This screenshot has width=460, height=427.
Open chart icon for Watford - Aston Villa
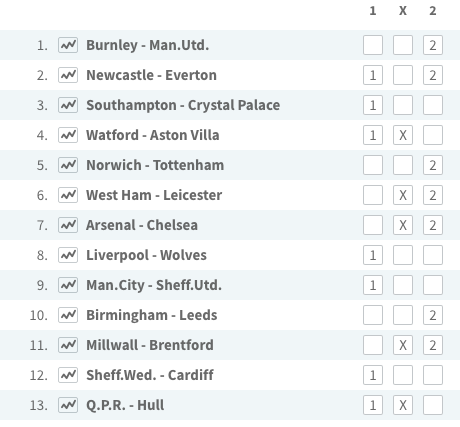pos(68,135)
